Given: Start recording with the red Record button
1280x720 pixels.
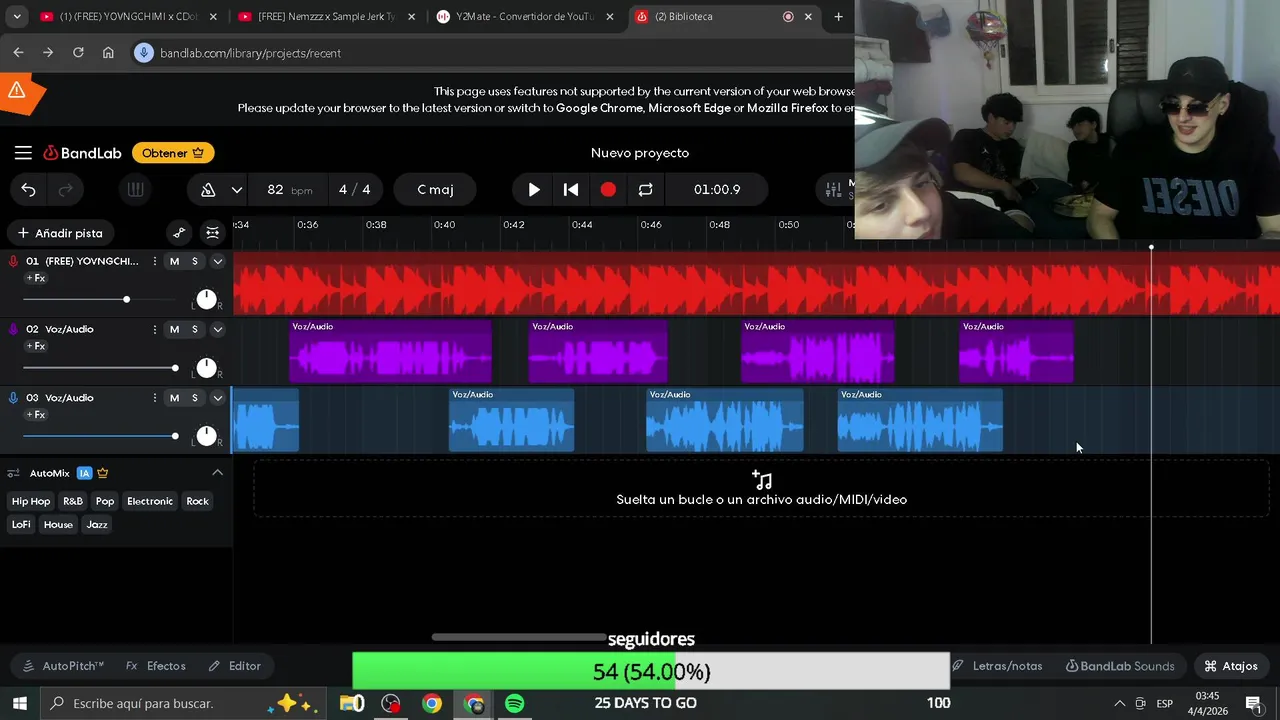Looking at the screenshot, I should click(x=608, y=190).
